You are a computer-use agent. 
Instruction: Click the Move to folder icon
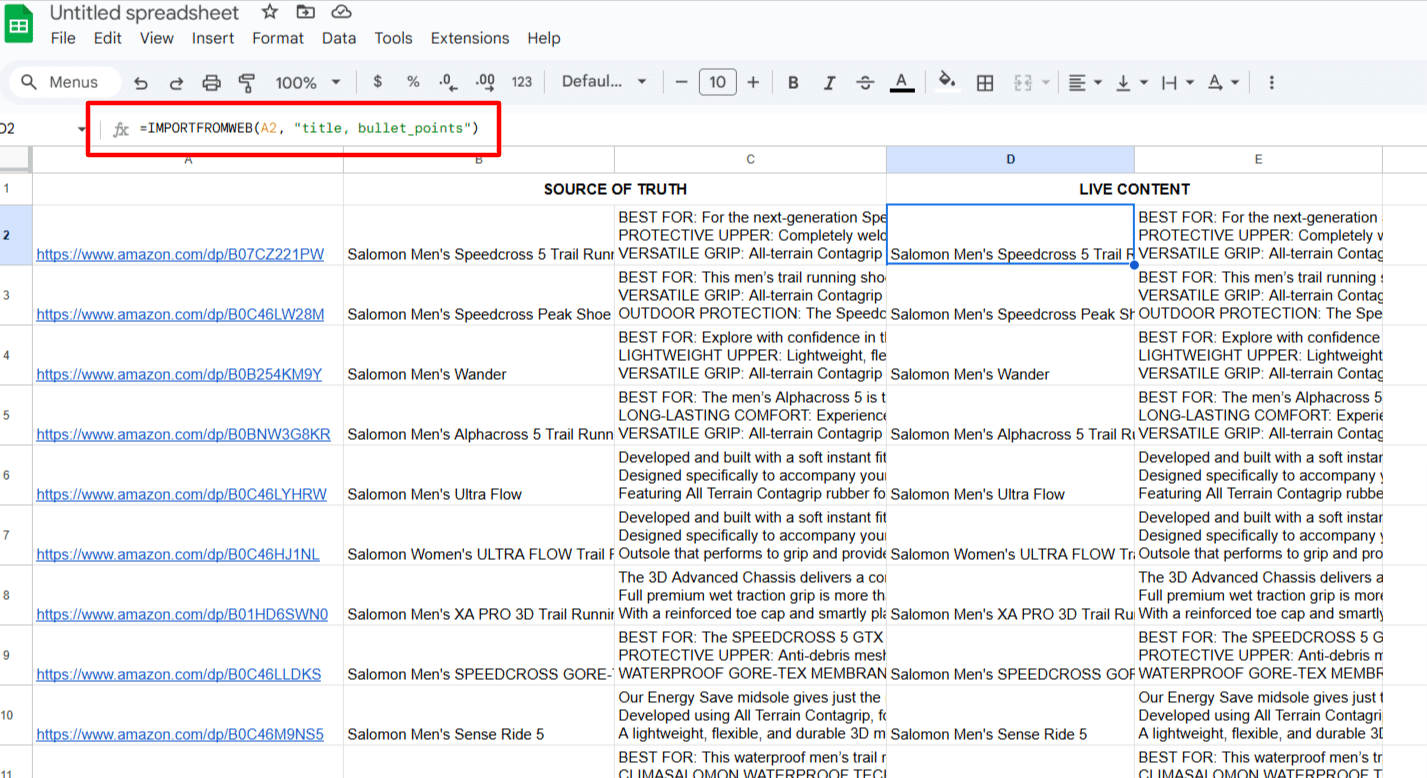305,13
